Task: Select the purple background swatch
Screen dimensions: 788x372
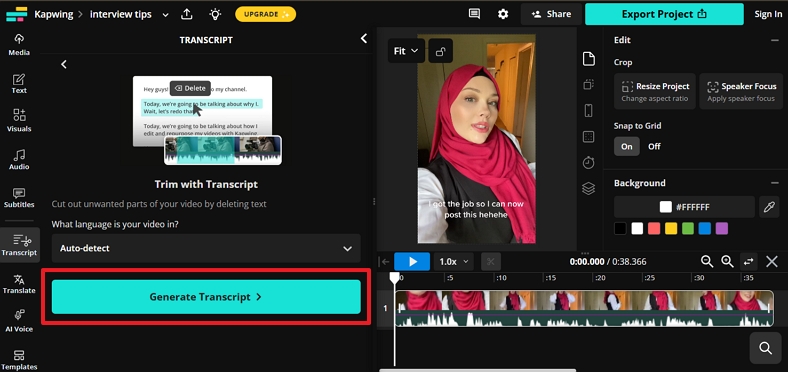Action: 722,229
